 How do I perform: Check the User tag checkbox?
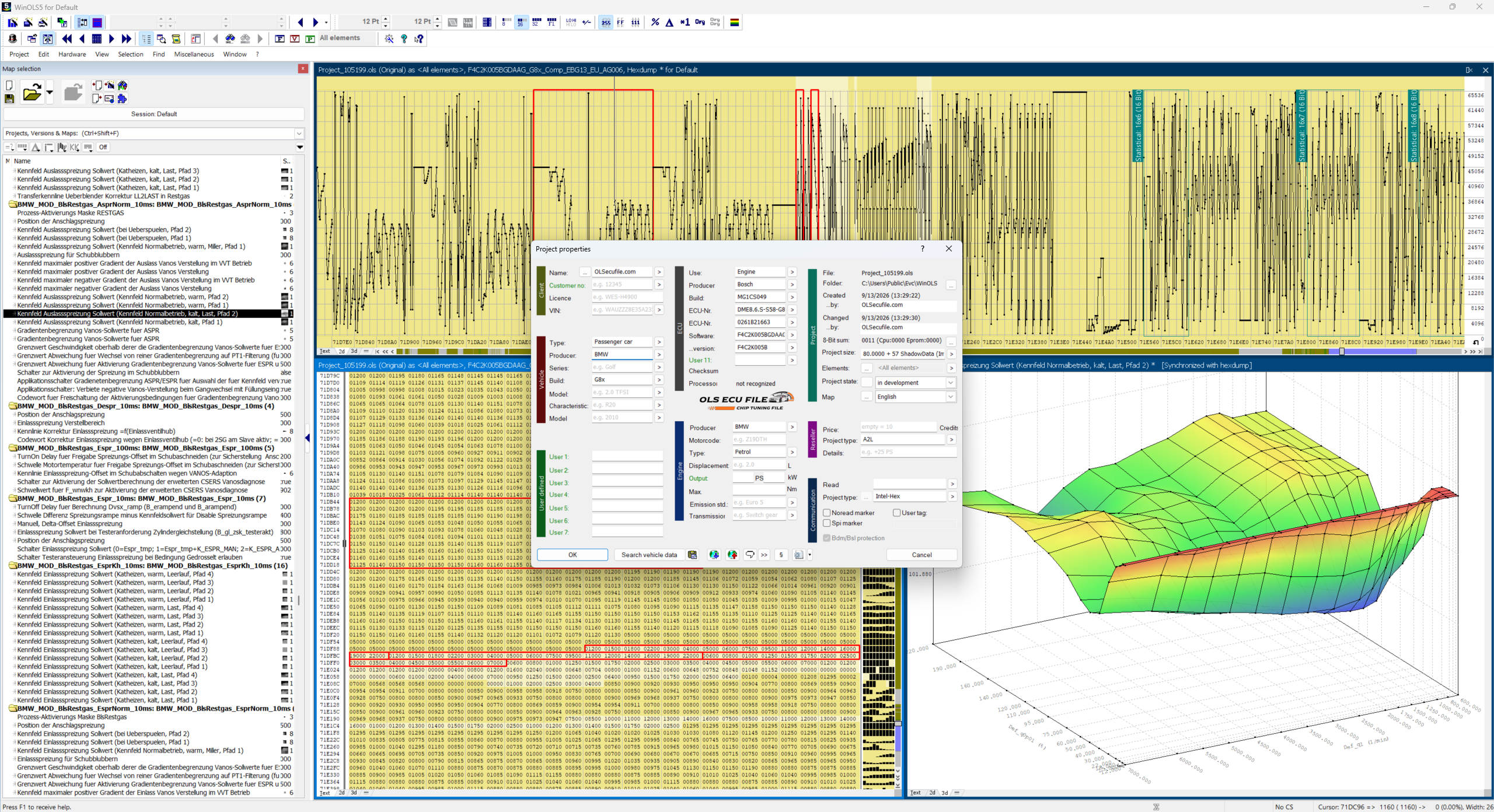896,513
